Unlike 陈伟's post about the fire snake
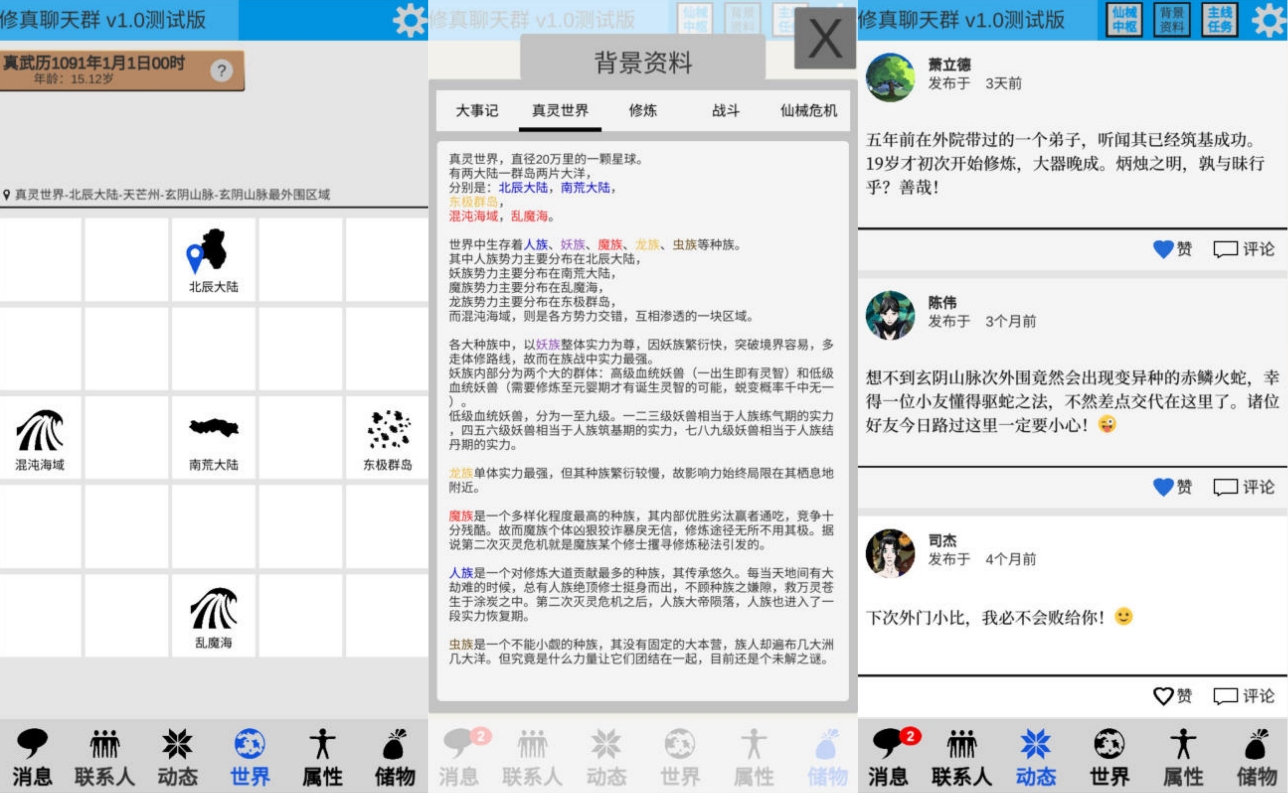 [x=1172, y=487]
